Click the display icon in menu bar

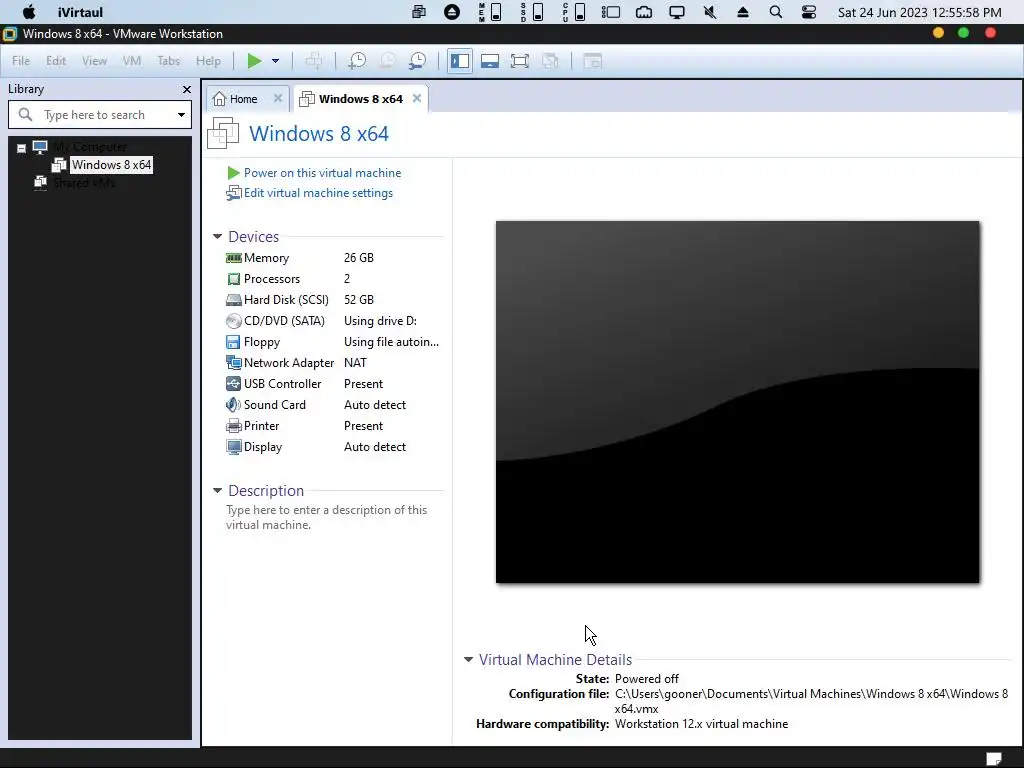[x=677, y=12]
